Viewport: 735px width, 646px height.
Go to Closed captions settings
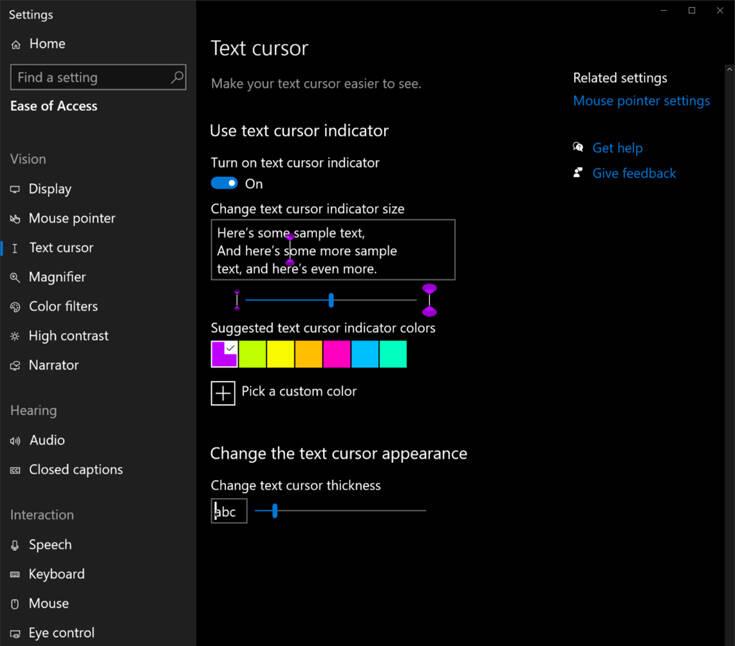point(75,470)
